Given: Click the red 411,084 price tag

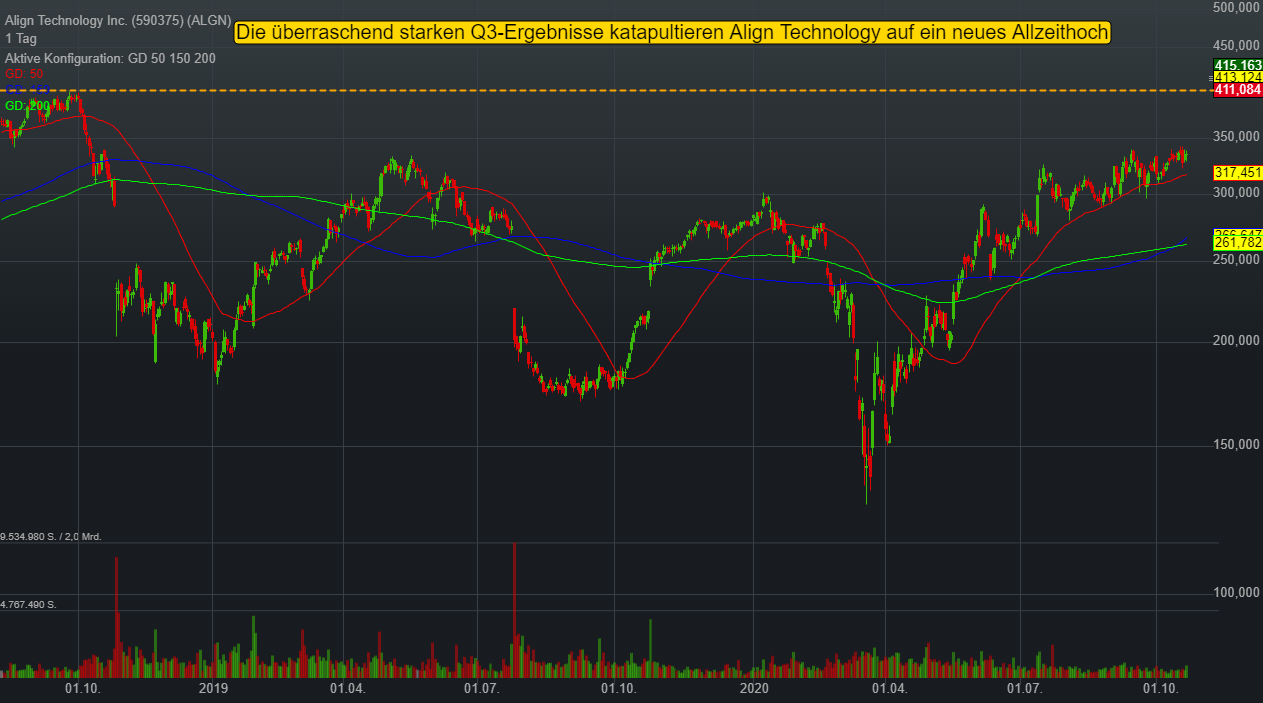Looking at the screenshot, I should coord(1237,90).
